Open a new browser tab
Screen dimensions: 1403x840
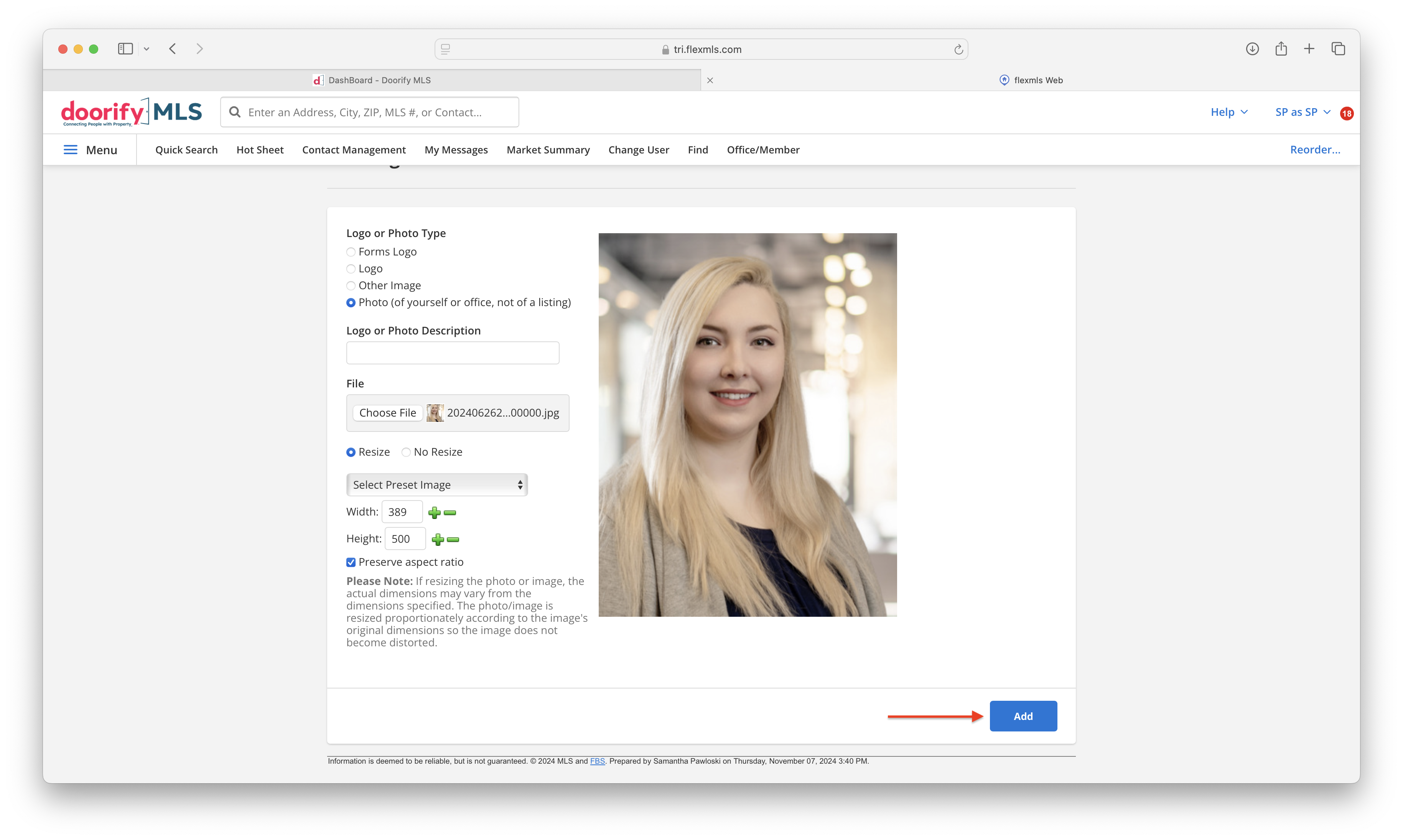coord(1309,49)
